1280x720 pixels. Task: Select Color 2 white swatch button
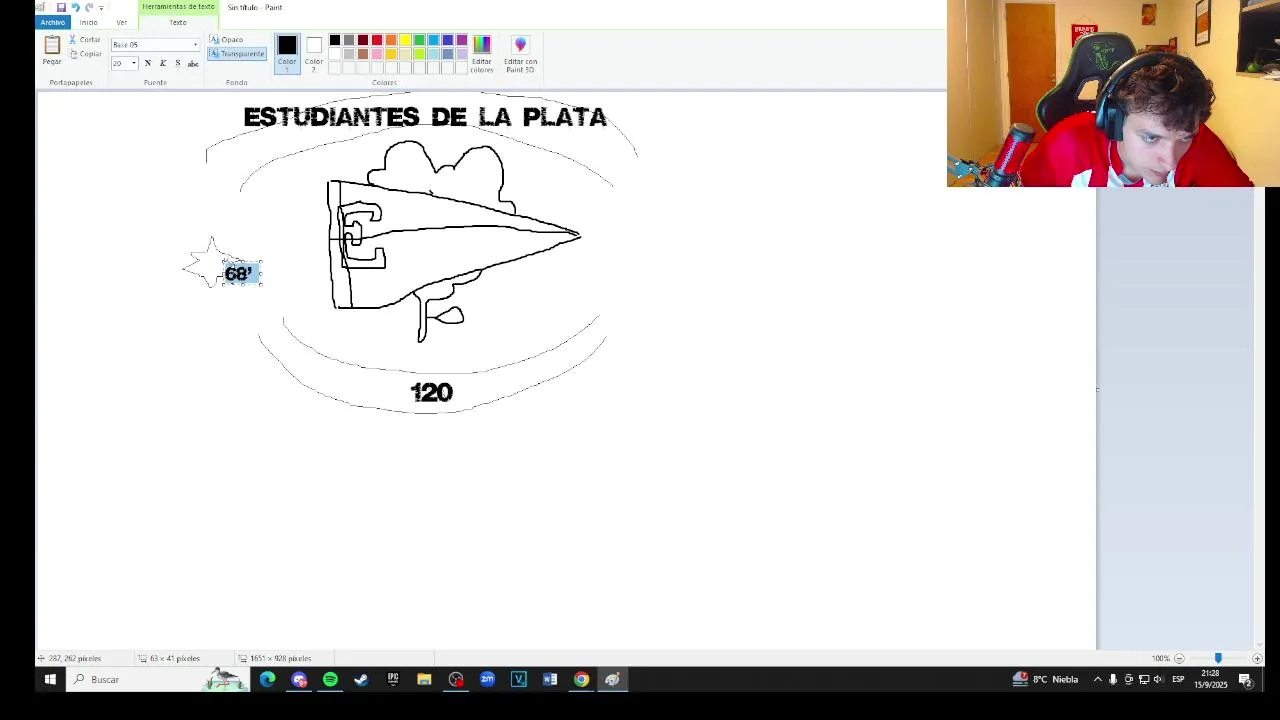click(x=314, y=52)
